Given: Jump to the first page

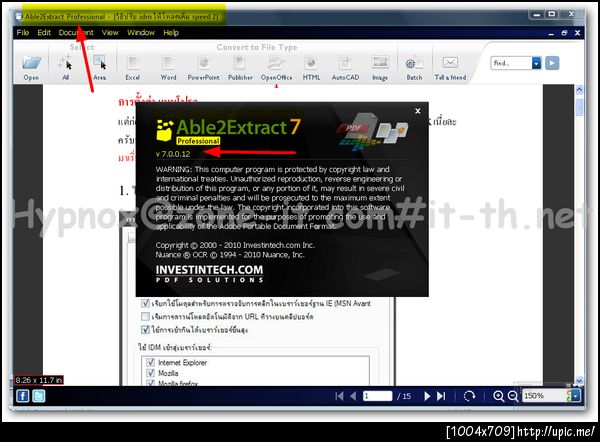Looking at the screenshot, I should (x=339, y=396).
